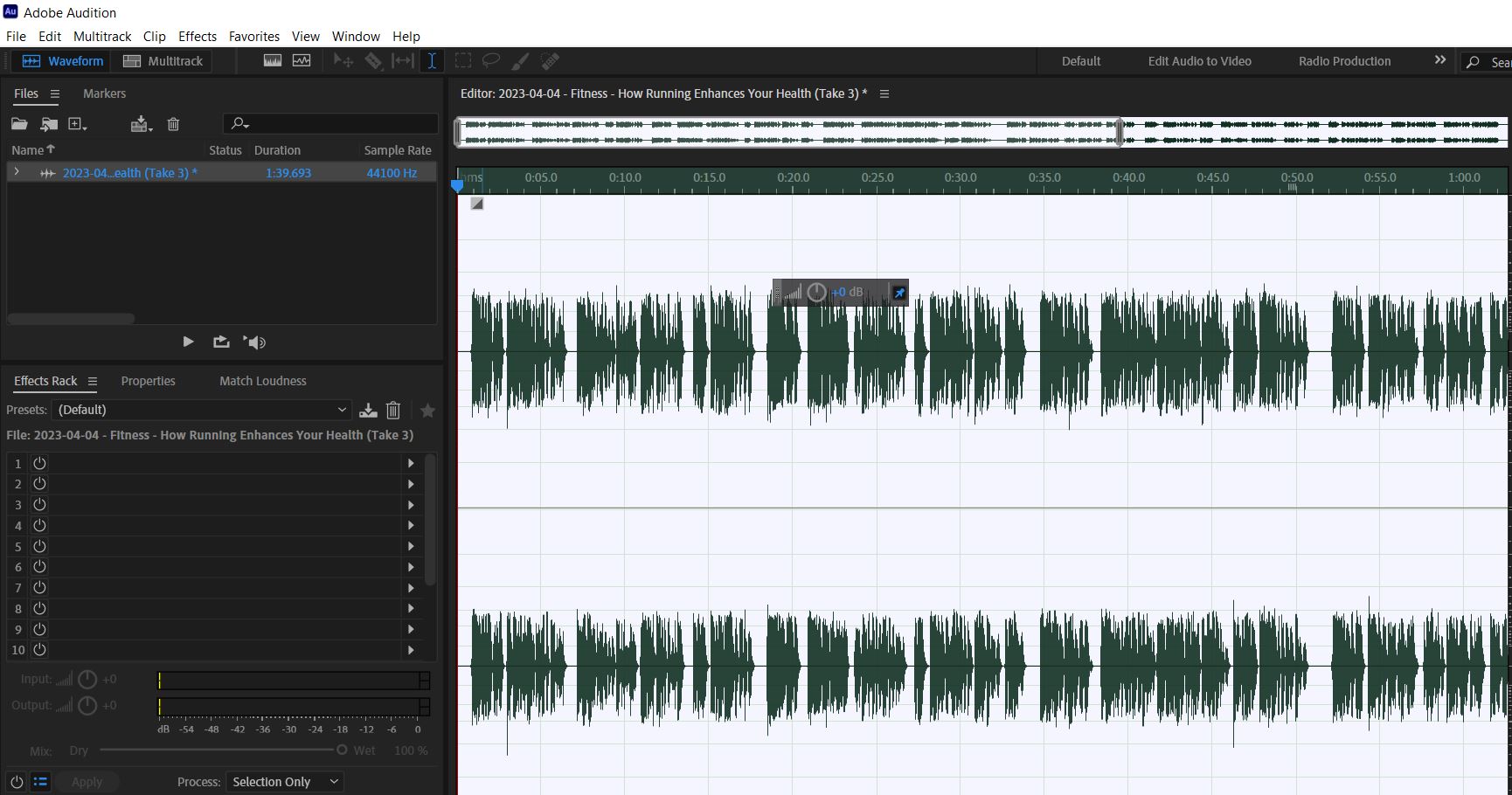The width and height of the screenshot is (1512, 795).
Task: Mark the preset as favorite star
Action: tap(427, 410)
